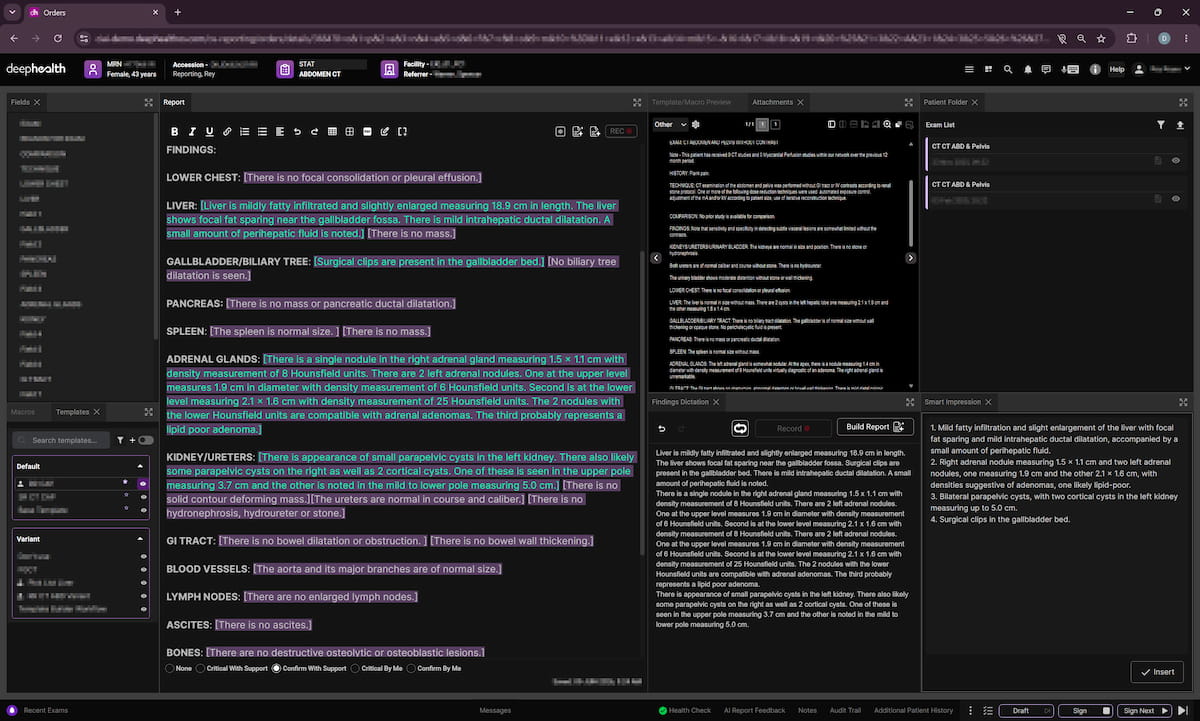Click the Build Report button
The height and width of the screenshot is (721, 1200).
point(875,427)
